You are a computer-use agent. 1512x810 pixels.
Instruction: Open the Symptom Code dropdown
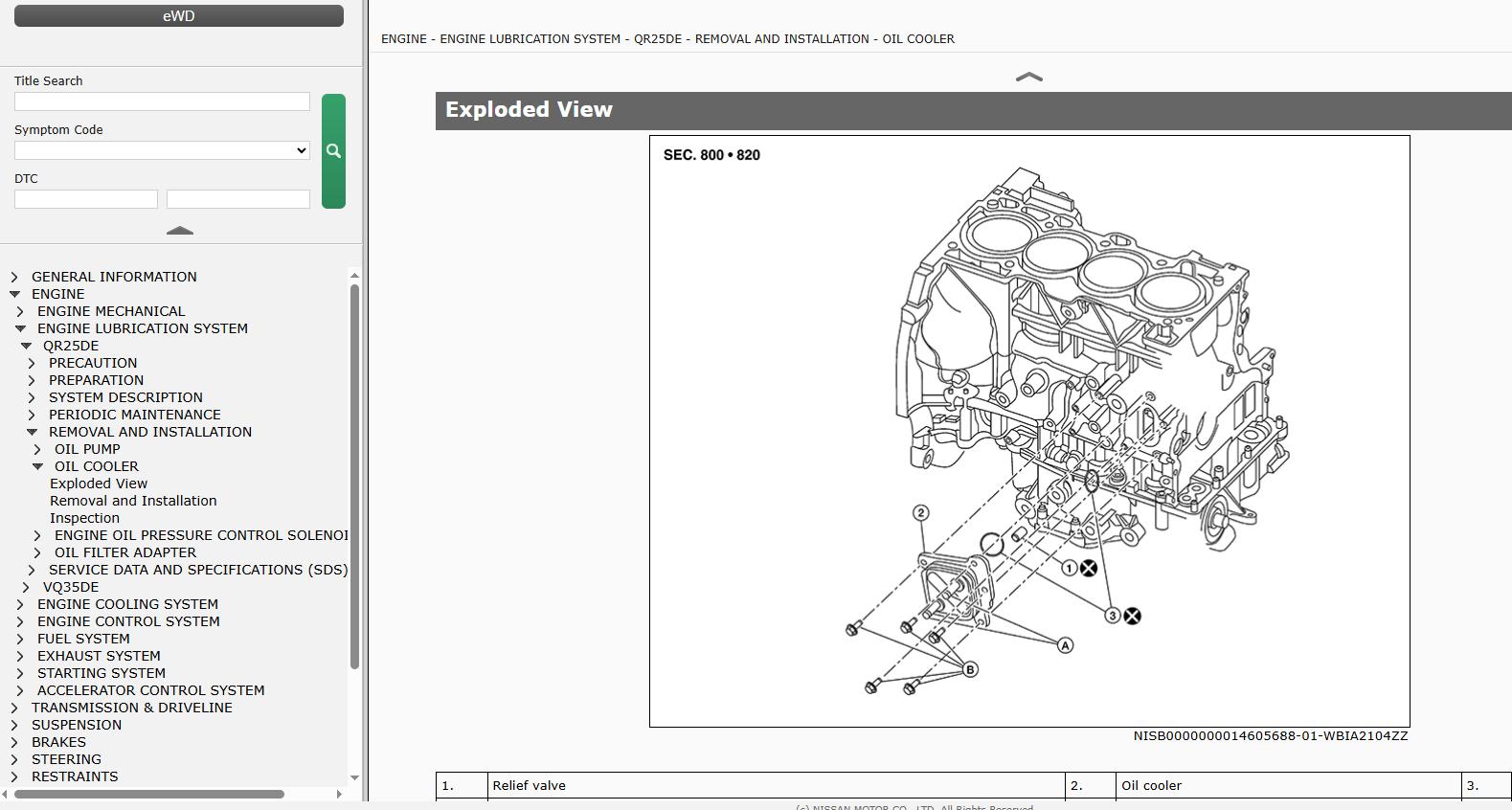162,150
